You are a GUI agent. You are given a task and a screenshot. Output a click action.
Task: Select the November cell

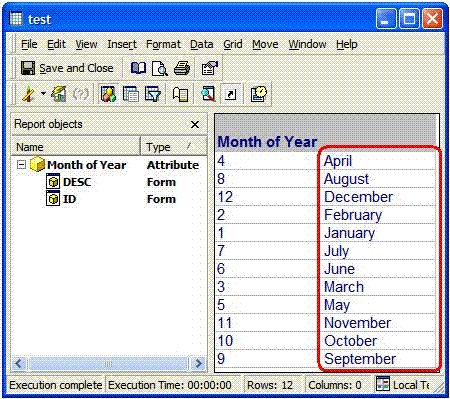[x=380, y=323]
